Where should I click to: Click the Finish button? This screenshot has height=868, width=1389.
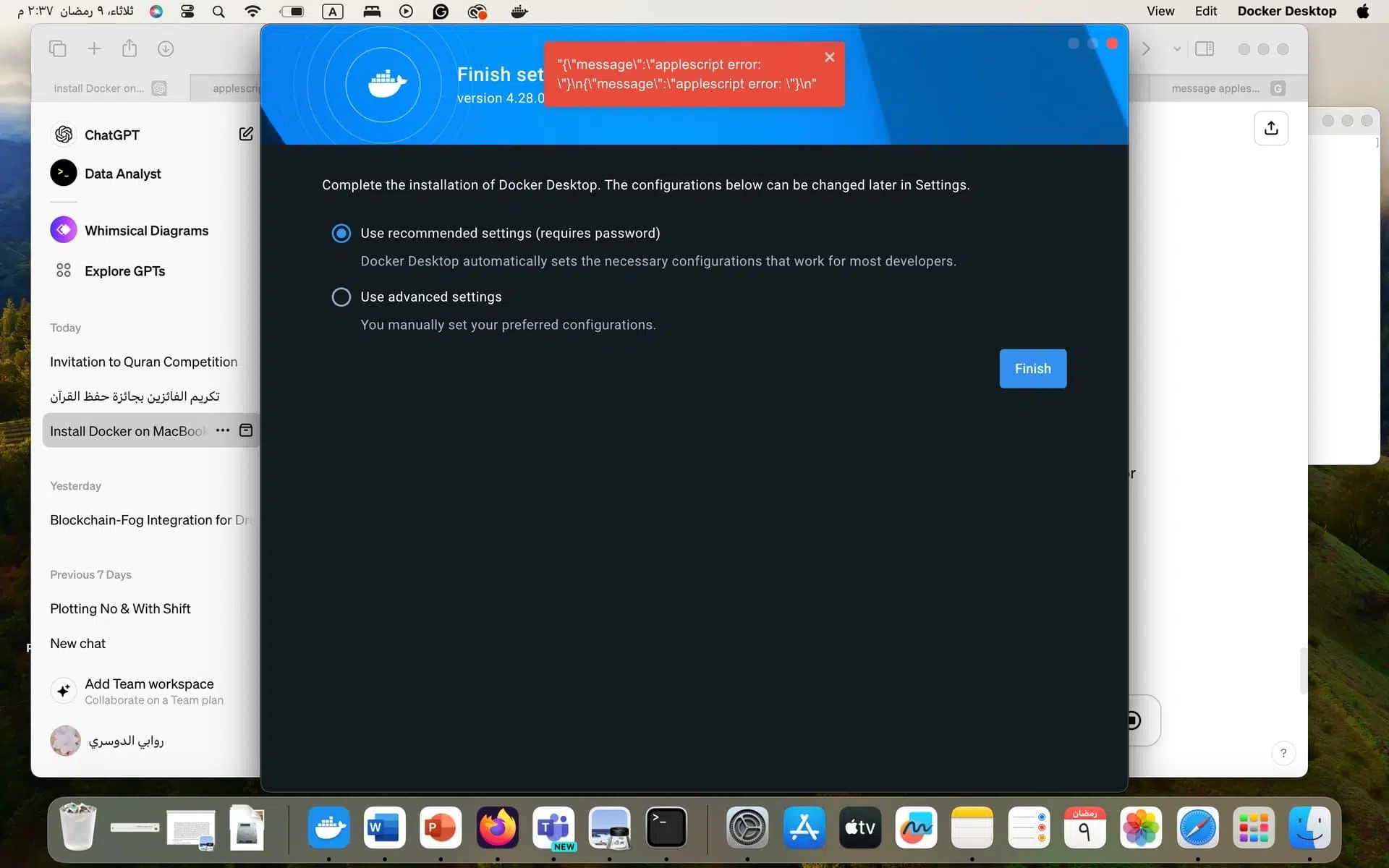[x=1032, y=369]
